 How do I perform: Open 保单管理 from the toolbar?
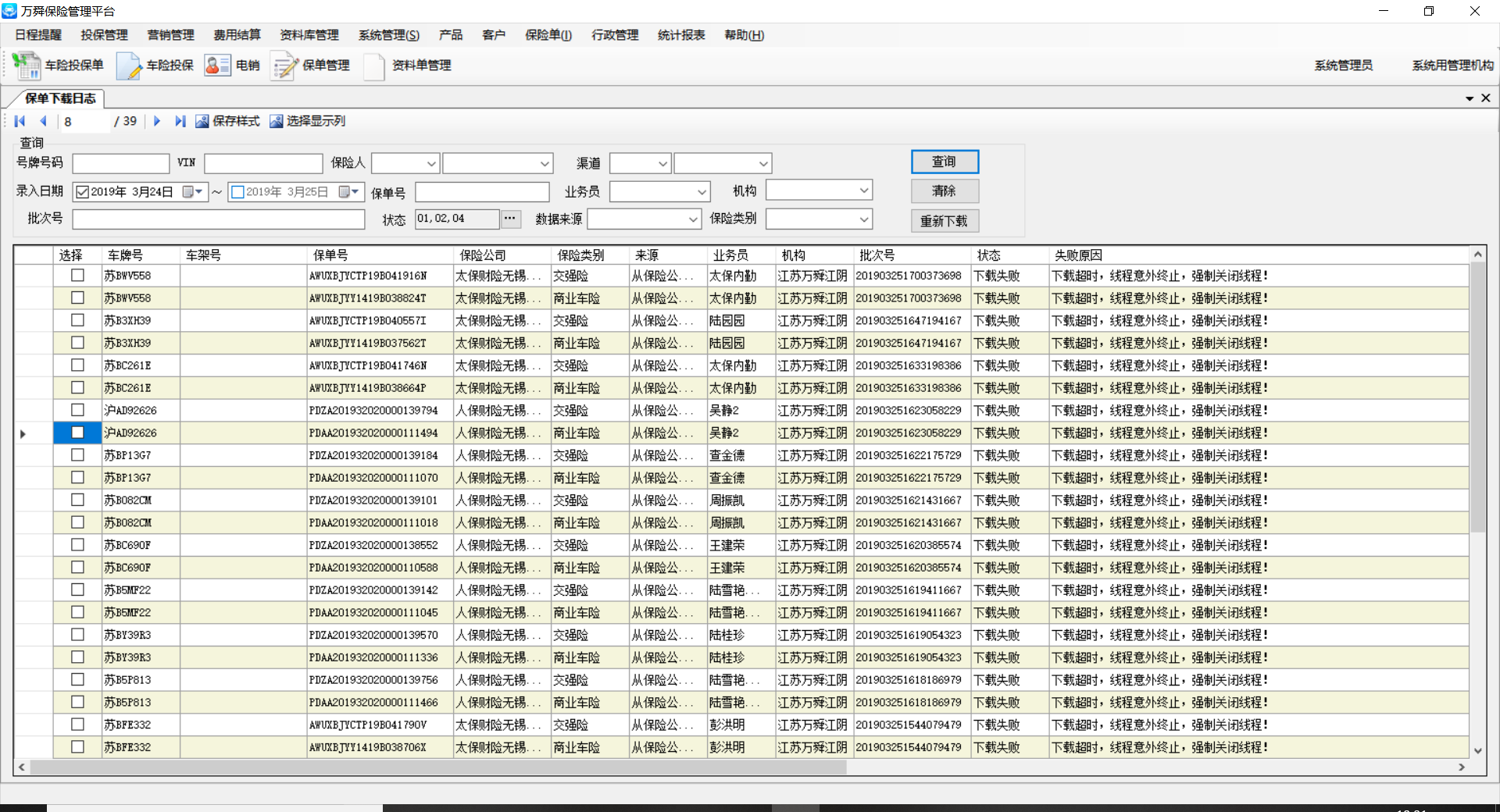284,66
